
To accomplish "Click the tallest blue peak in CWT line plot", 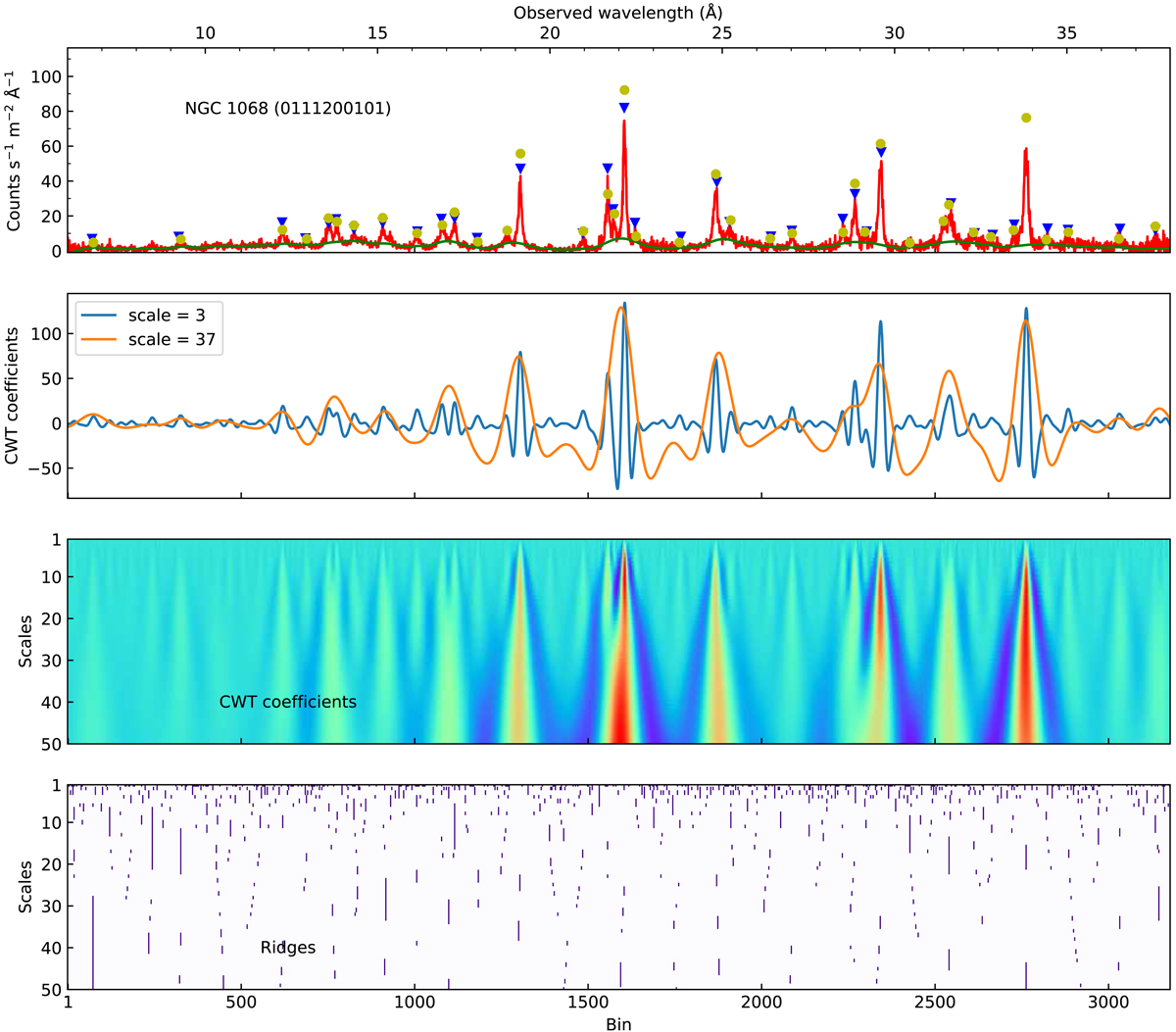I will coord(624,304).
